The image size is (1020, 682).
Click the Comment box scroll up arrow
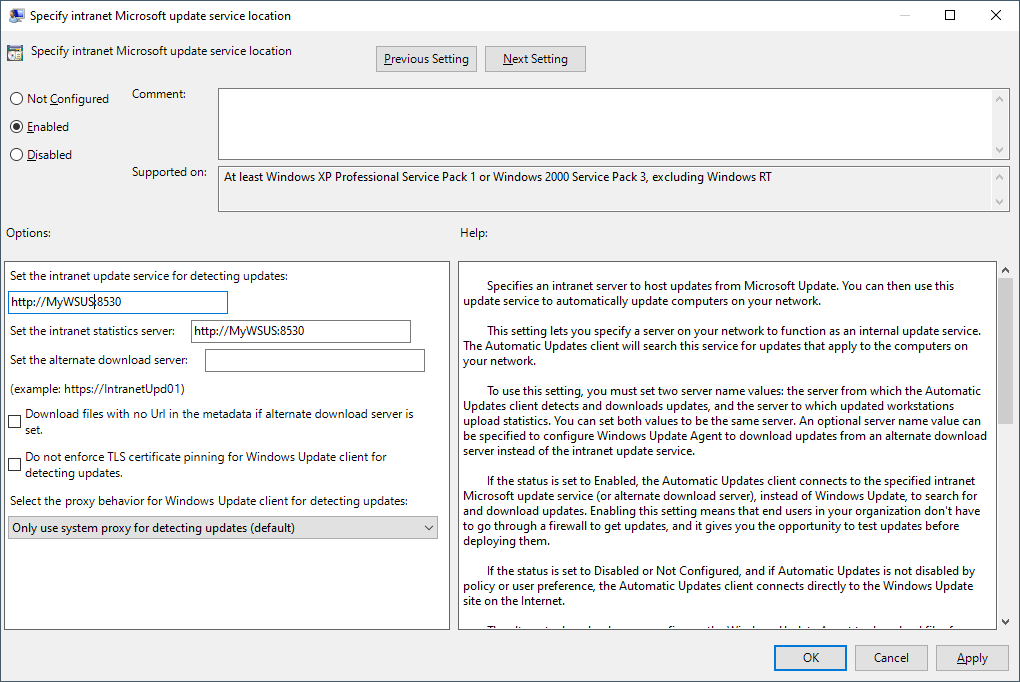(999, 99)
